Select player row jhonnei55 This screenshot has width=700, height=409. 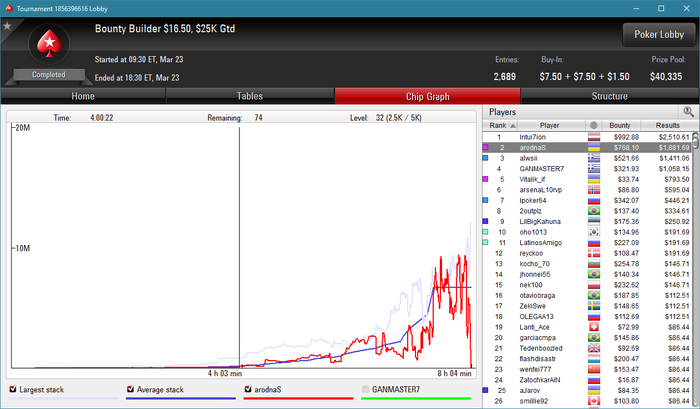(587, 274)
